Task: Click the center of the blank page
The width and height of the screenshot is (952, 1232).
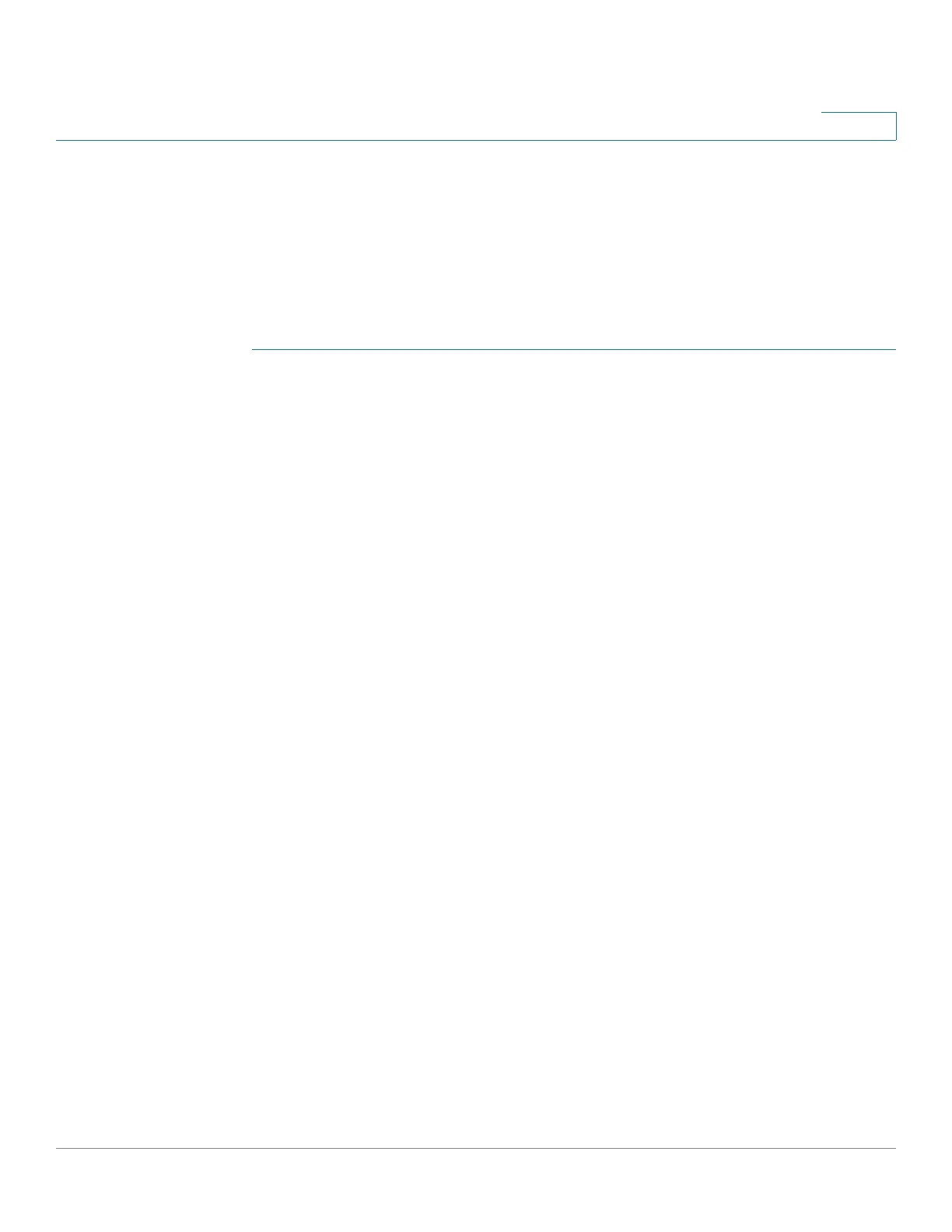Action: pos(476,616)
